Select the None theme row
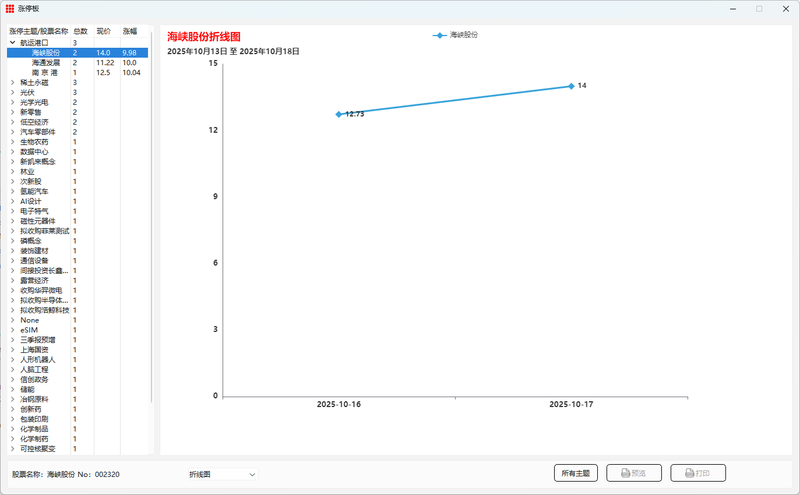Viewport: 800px width, 495px height. pyautogui.click(x=78, y=320)
